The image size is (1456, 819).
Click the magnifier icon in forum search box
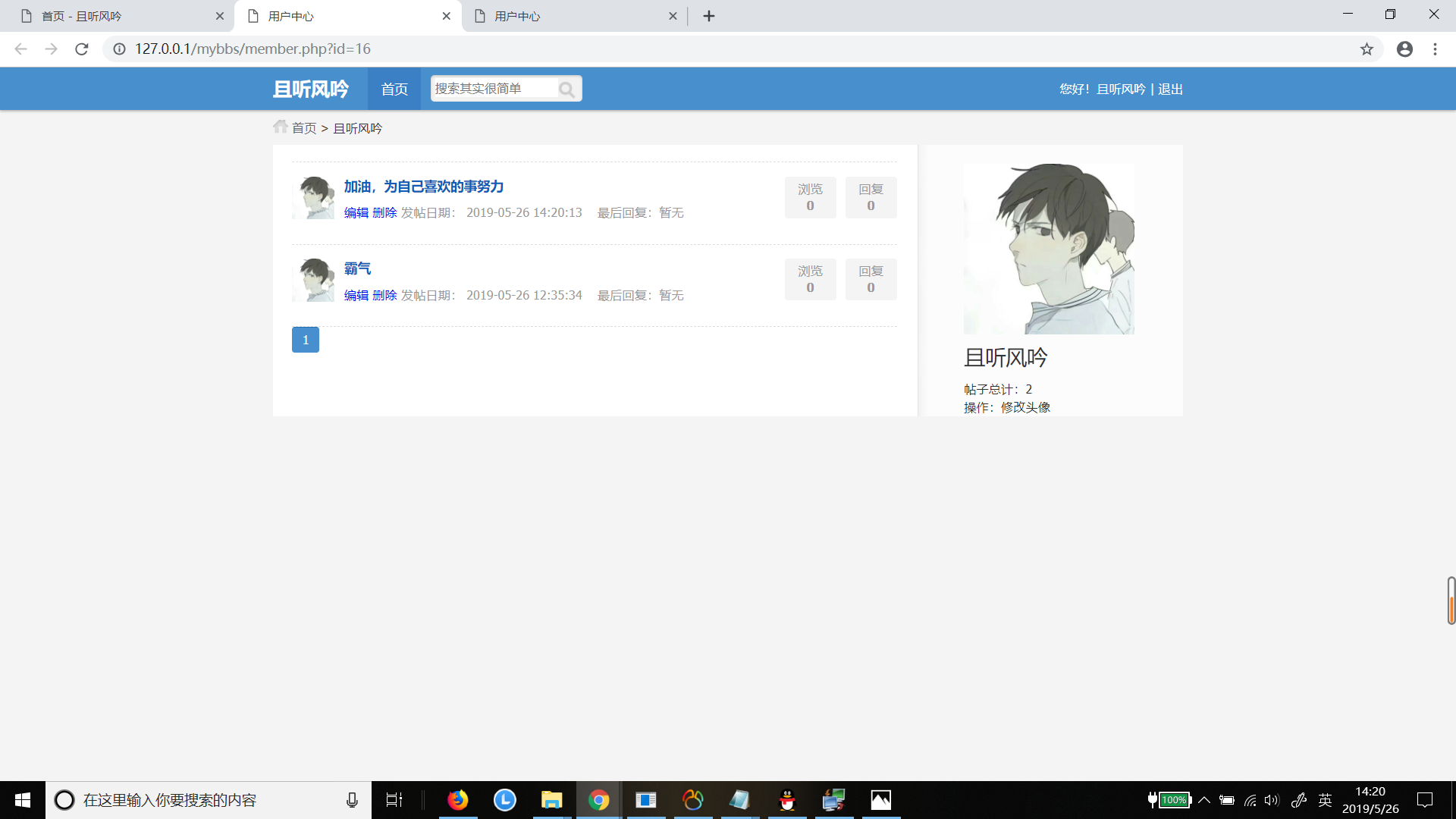pos(567,89)
